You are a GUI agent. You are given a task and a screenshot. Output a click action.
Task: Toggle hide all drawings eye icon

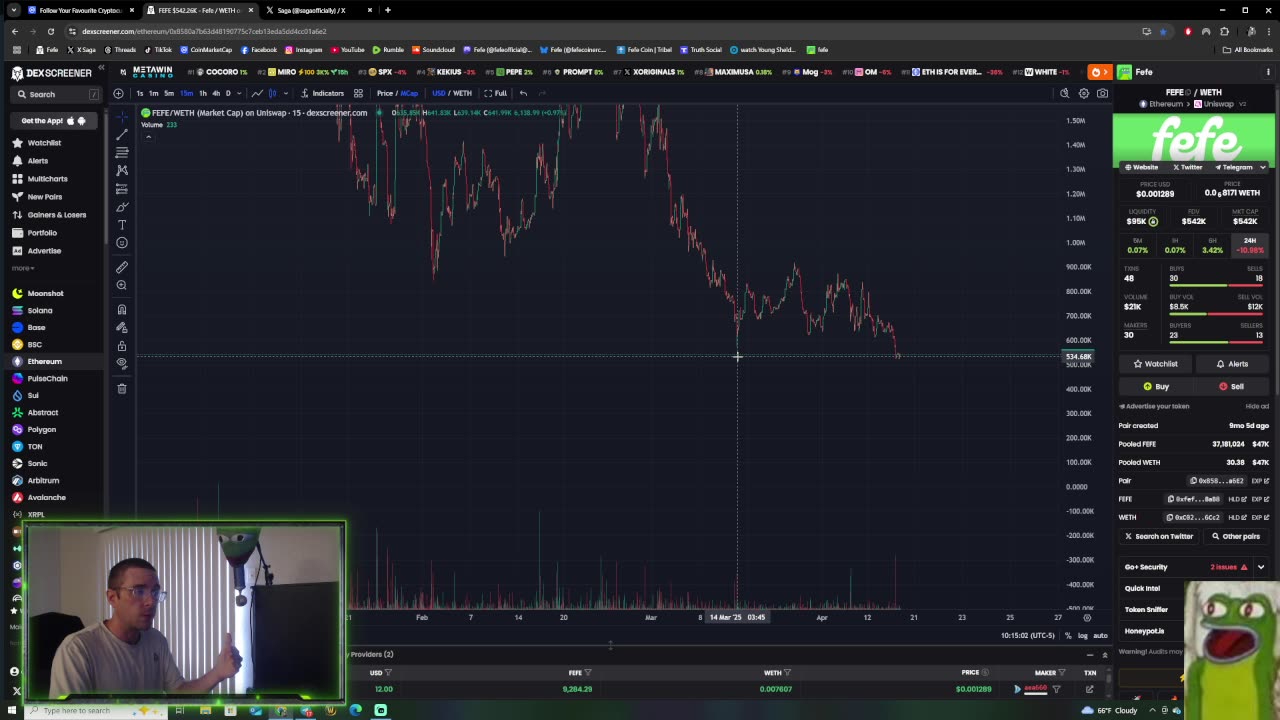tap(122, 363)
